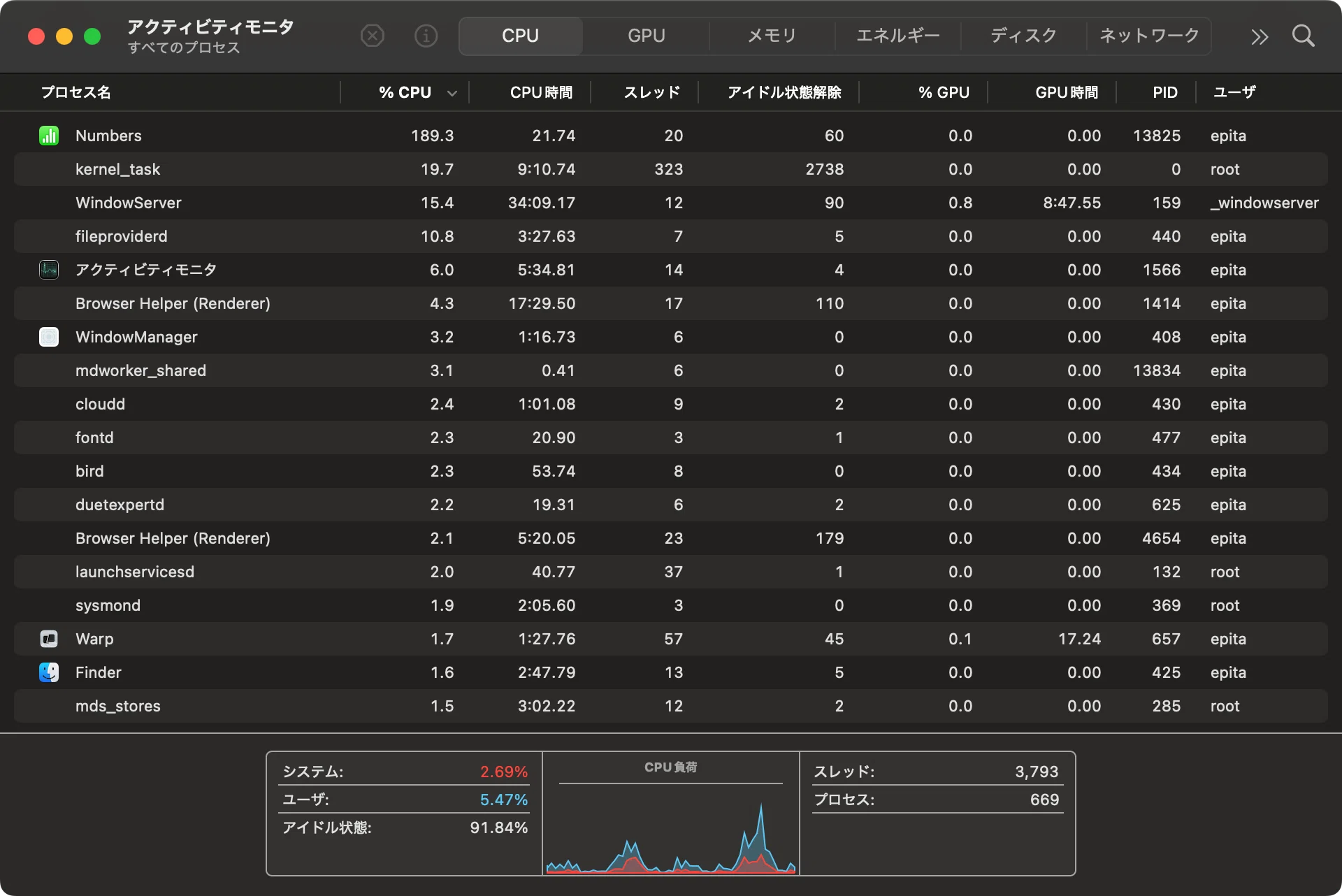Sort by PID column header
Viewport: 1342px width, 896px height.
(1165, 92)
